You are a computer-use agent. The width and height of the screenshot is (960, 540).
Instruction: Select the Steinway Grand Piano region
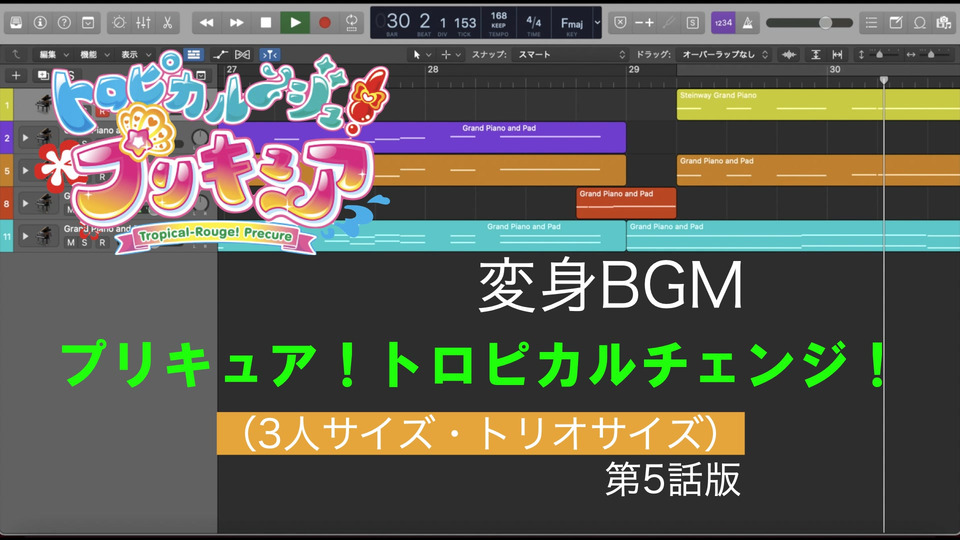[x=818, y=104]
